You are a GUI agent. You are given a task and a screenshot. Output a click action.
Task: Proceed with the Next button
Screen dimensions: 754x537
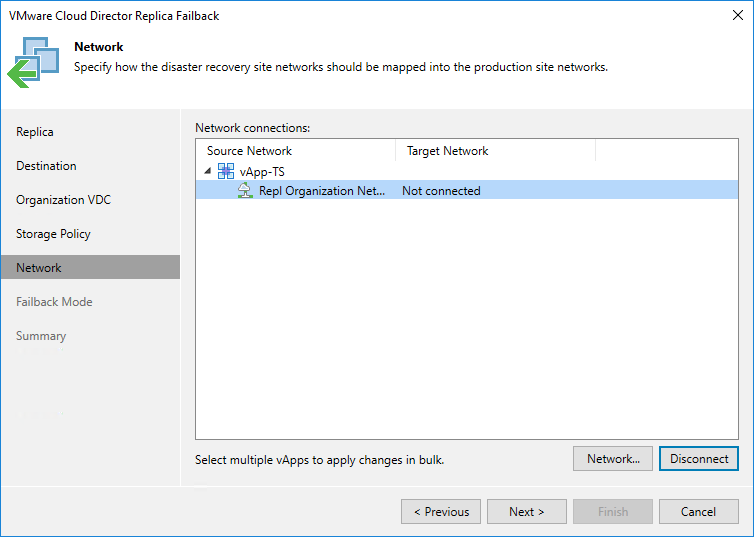pos(527,512)
